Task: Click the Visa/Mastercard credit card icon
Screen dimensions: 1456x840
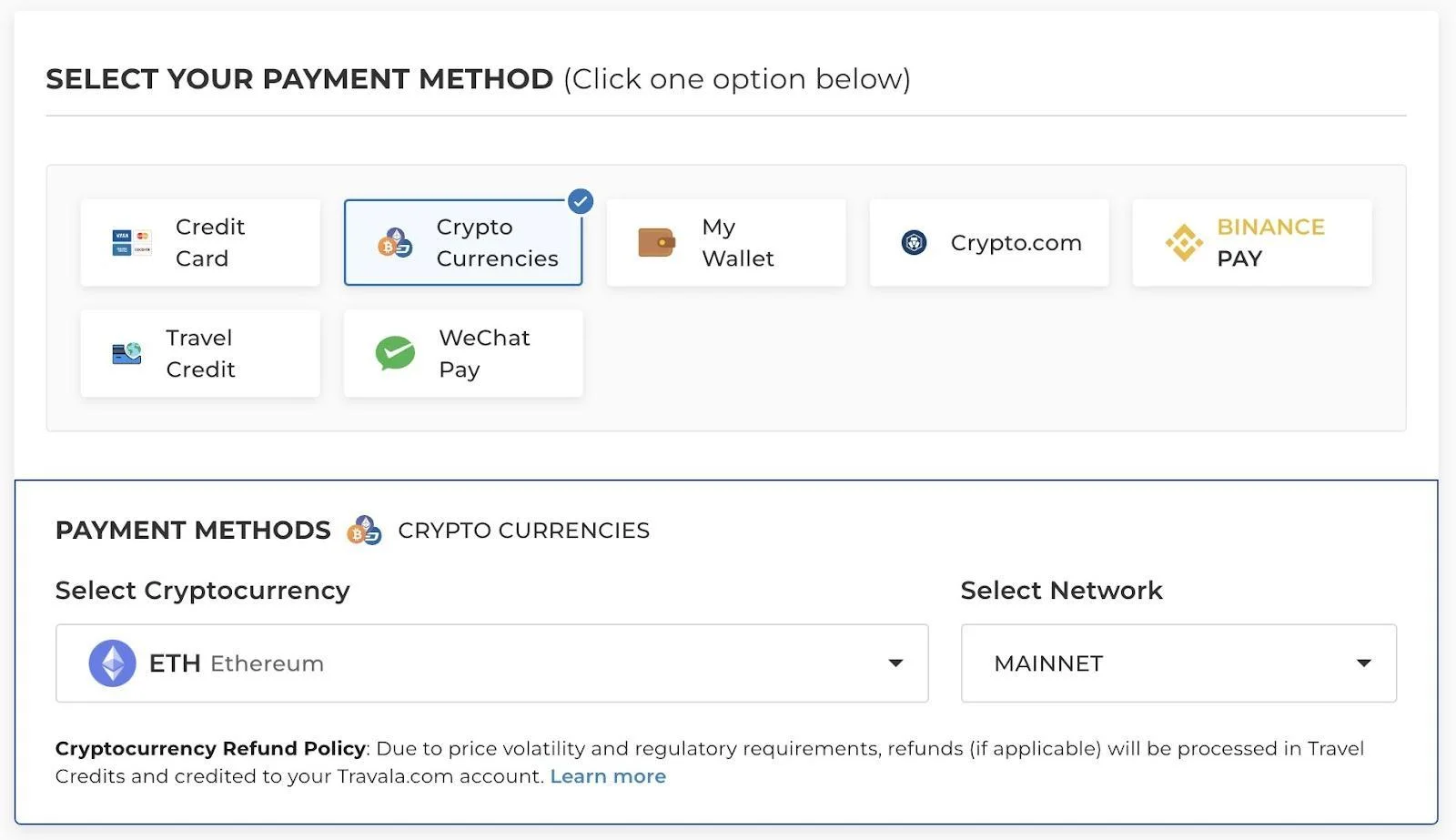Action: point(131,242)
